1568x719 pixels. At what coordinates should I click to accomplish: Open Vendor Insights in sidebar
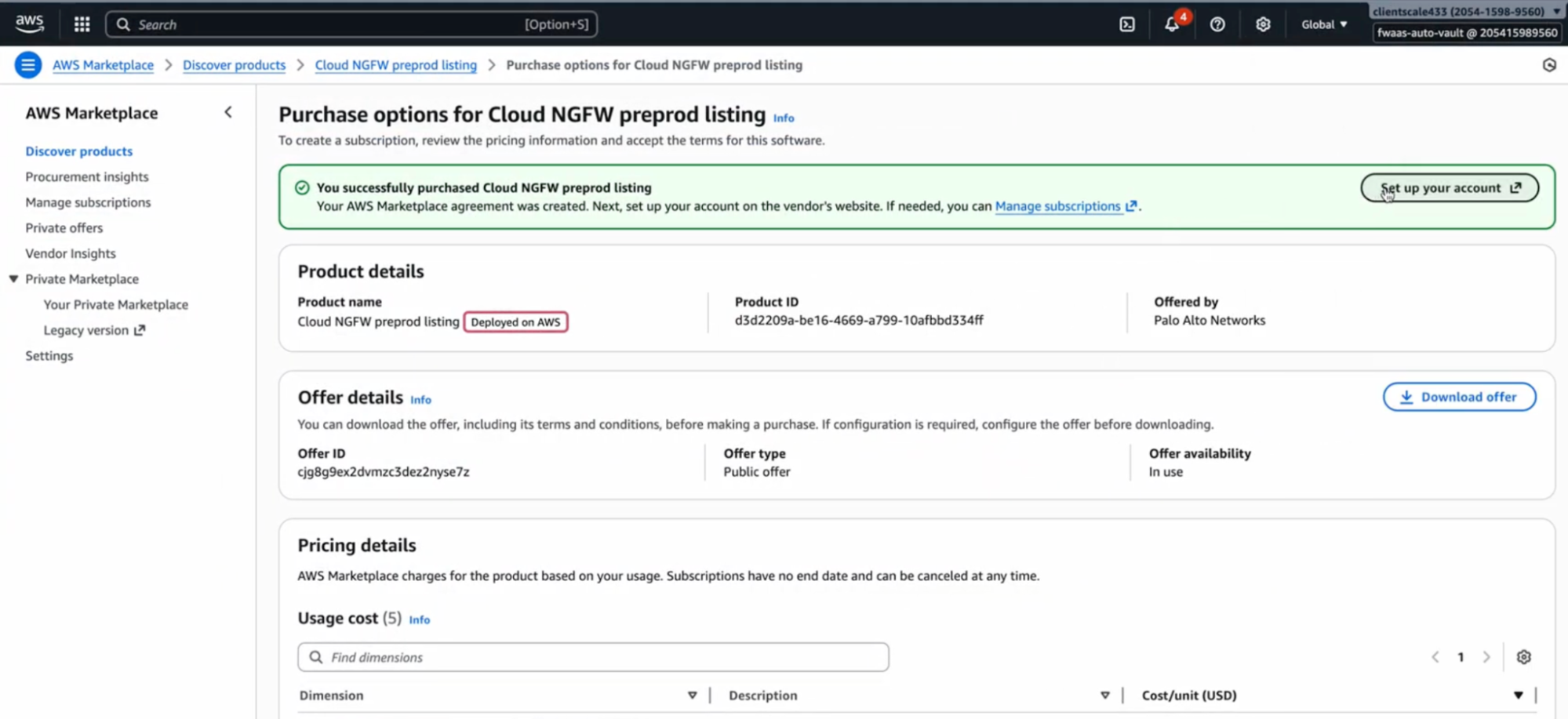(x=71, y=253)
